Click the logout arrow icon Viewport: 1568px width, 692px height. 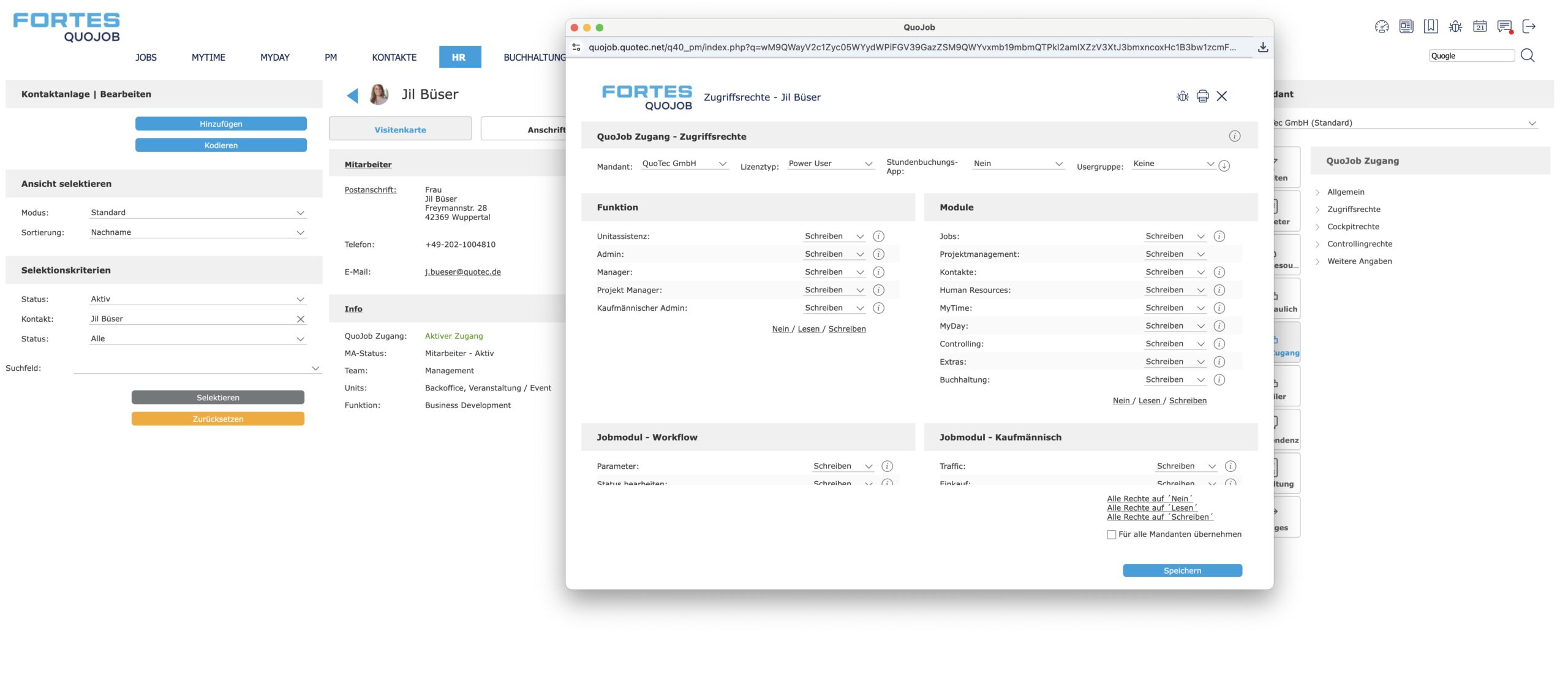[1529, 26]
